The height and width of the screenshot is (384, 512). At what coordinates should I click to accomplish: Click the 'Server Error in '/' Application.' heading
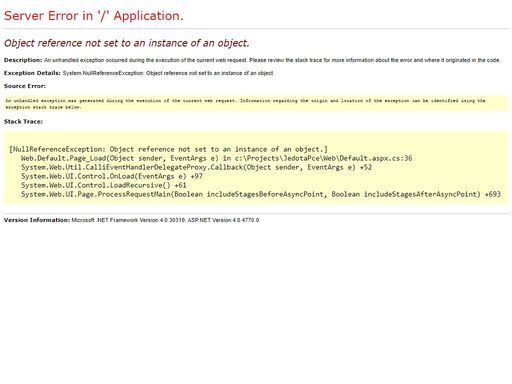pyautogui.click(x=94, y=16)
